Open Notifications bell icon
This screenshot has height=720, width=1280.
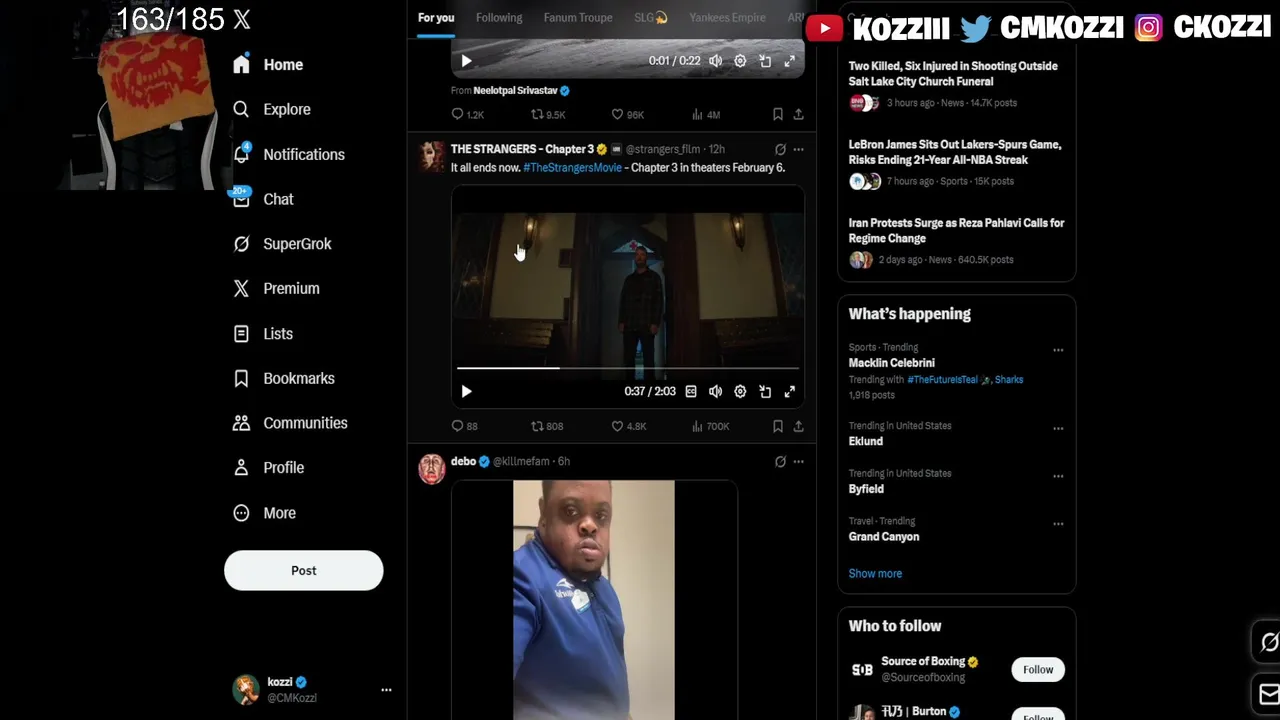pyautogui.click(x=241, y=154)
